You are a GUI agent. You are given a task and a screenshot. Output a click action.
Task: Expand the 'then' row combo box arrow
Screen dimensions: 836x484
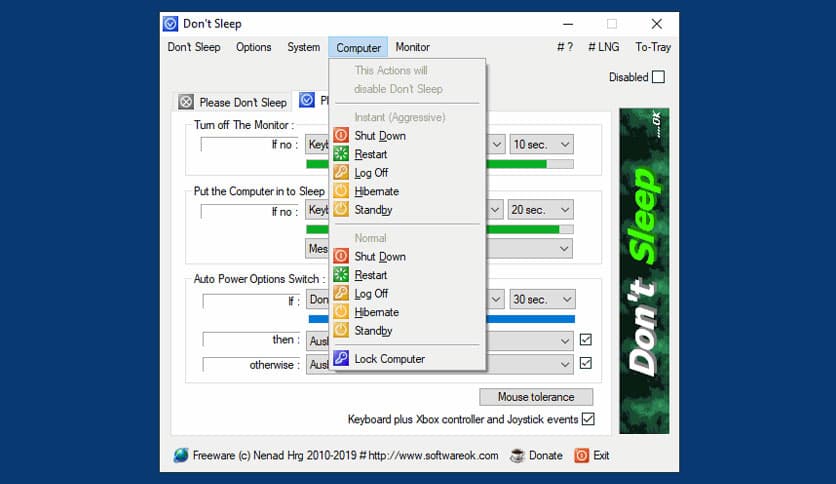(x=565, y=341)
